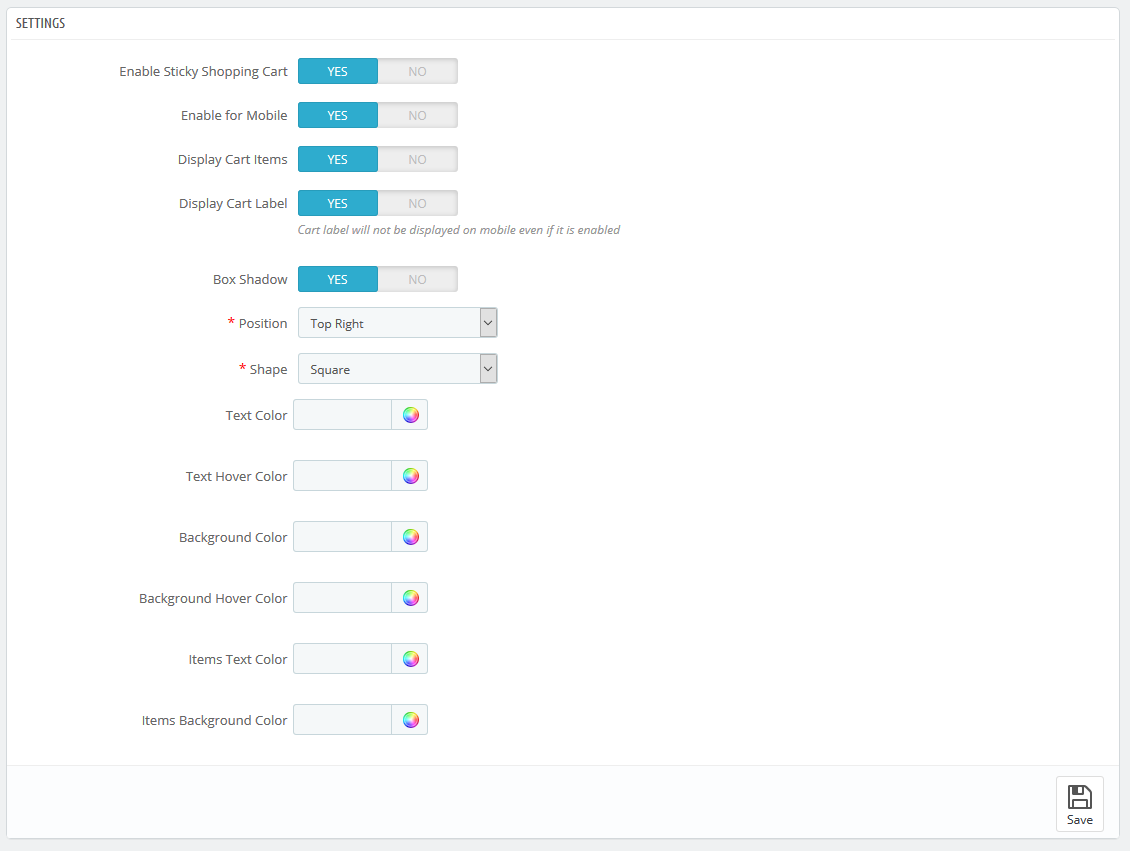The width and height of the screenshot is (1130, 851).
Task: Click the Shape dropdown arrow
Action: point(488,368)
